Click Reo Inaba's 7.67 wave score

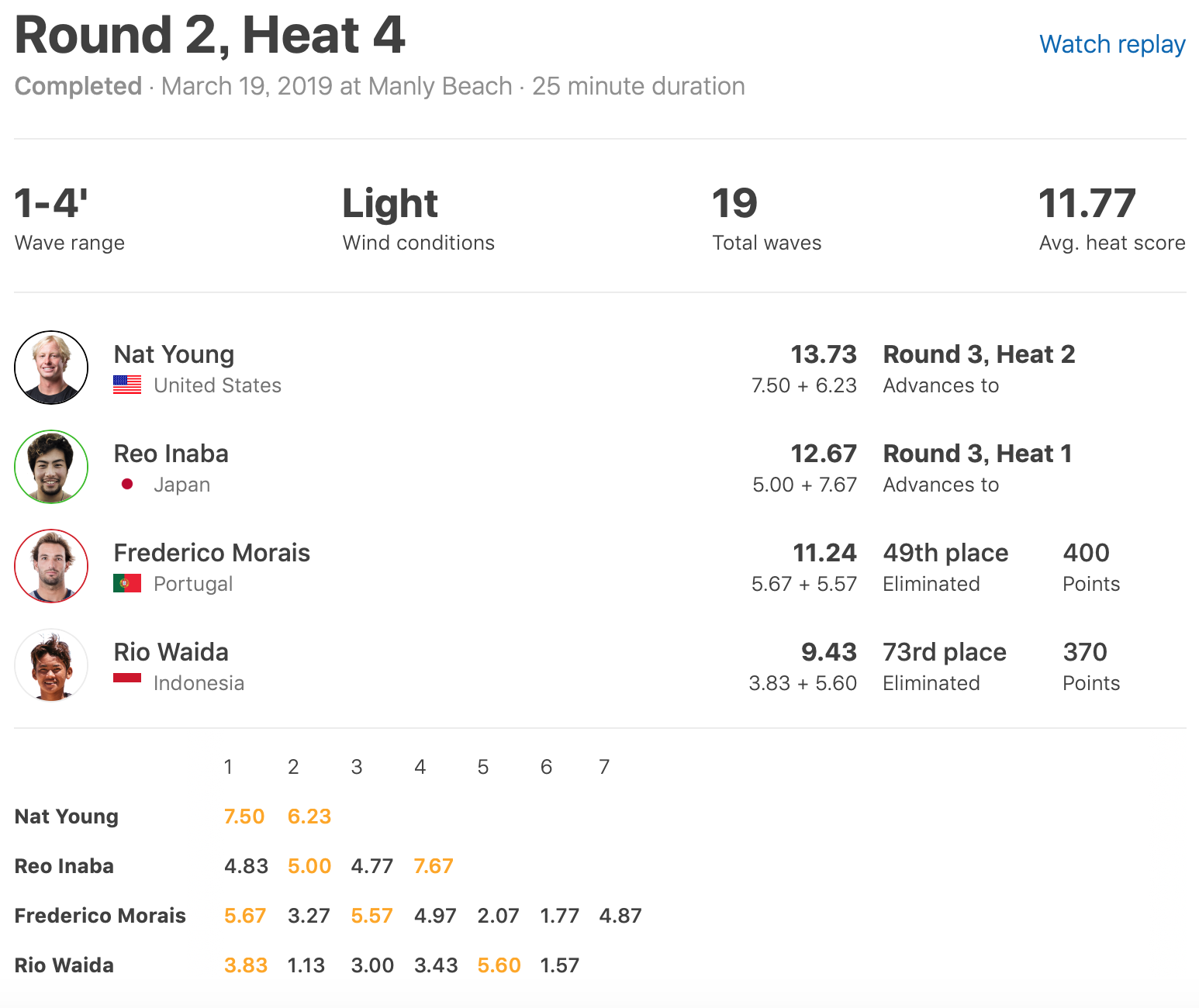tap(434, 866)
